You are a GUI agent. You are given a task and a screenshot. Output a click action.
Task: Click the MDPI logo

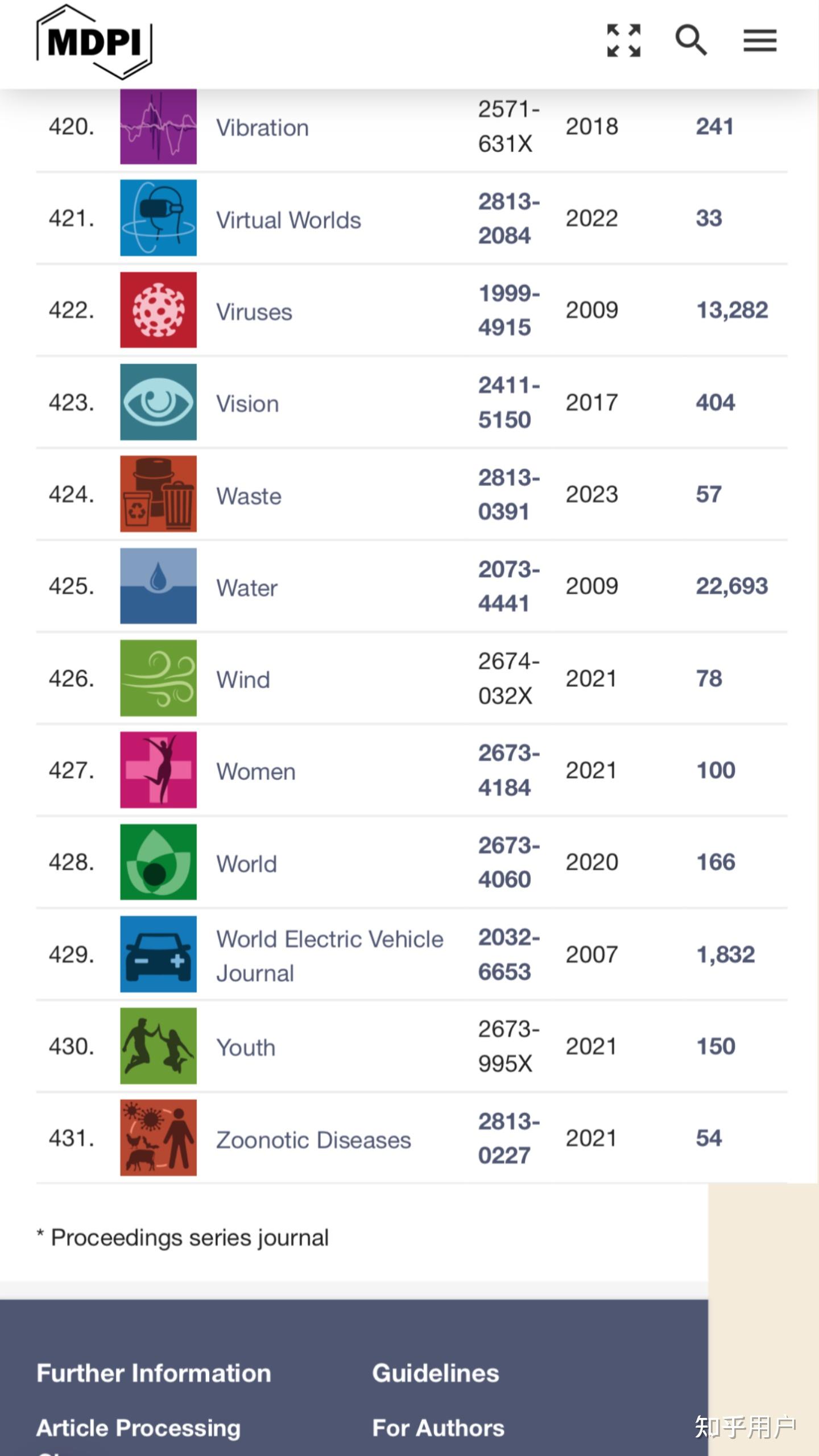point(94,42)
